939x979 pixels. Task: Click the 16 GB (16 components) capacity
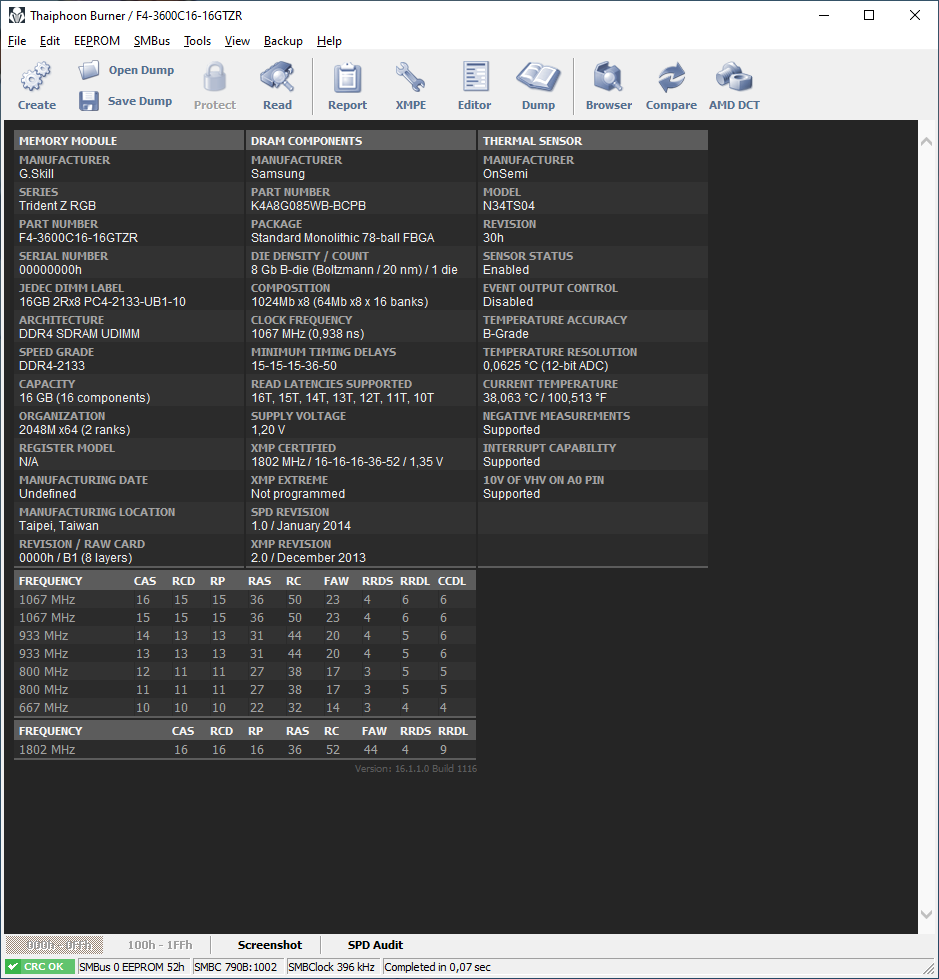[x=84, y=398]
